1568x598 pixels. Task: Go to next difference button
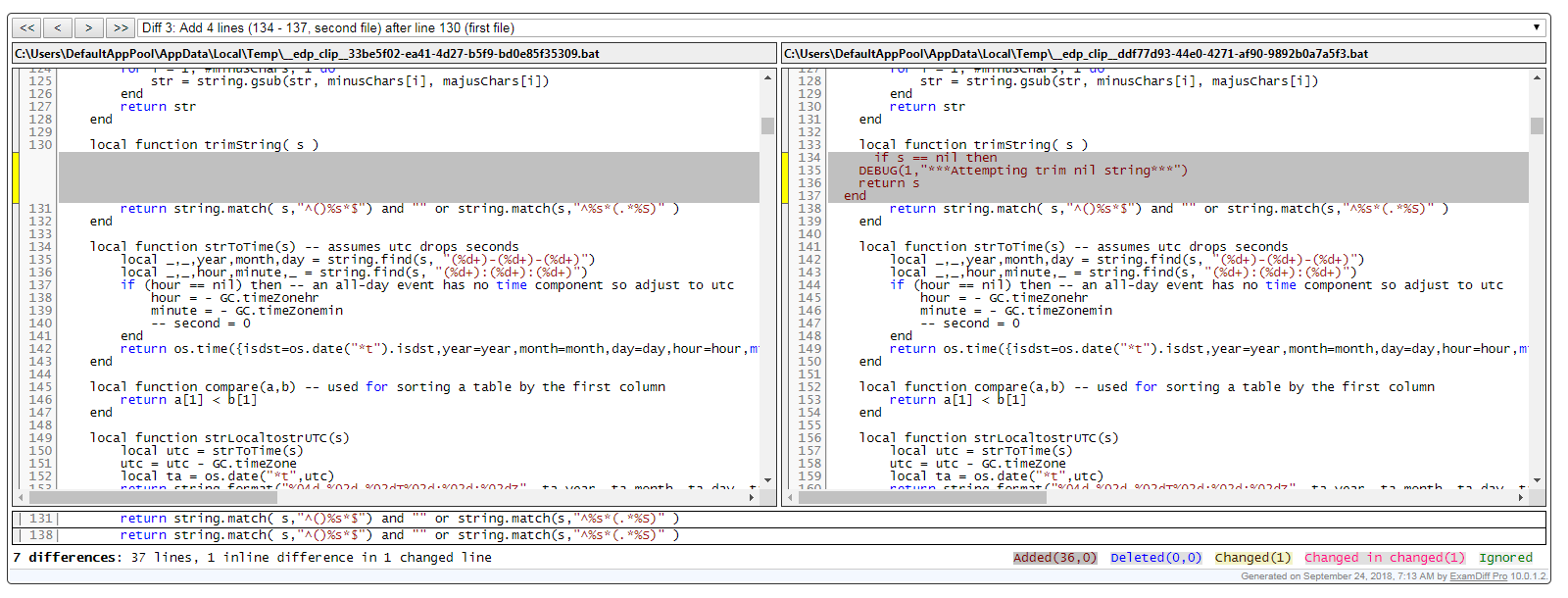coord(88,27)
